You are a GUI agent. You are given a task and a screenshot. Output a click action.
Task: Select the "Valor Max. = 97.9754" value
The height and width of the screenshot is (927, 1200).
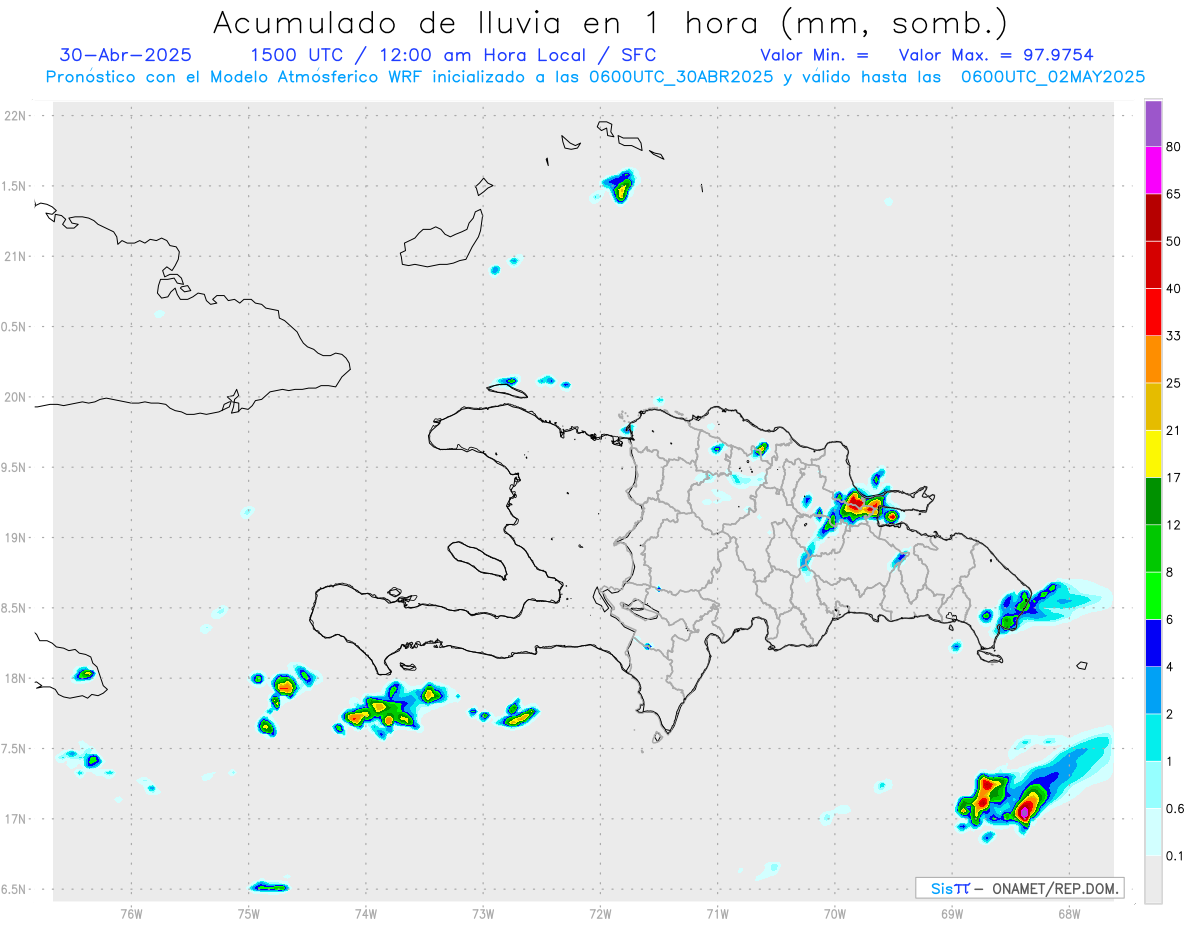click(x=997, y=55)
